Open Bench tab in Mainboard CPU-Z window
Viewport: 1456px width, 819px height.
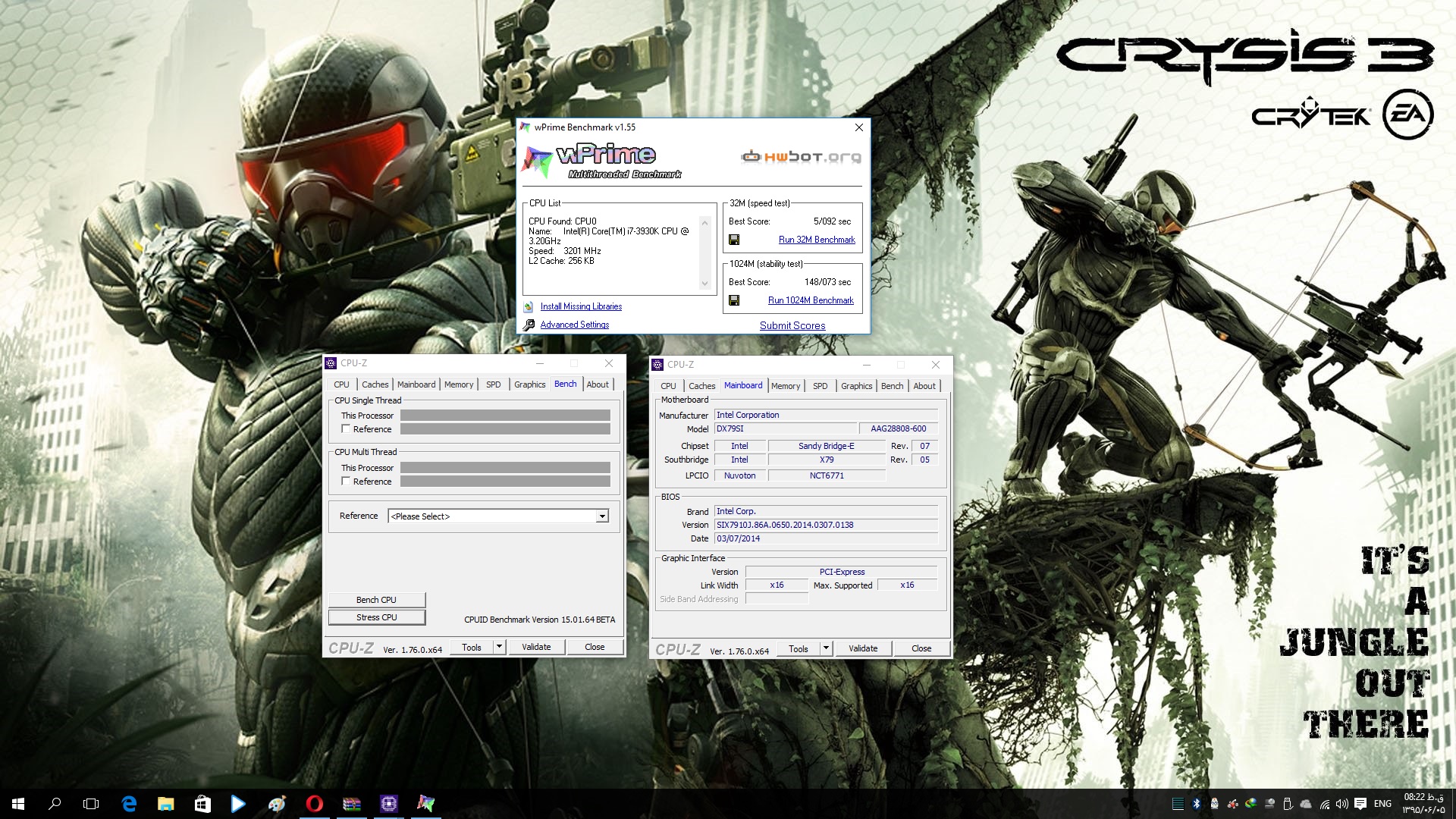tap(893, 386)
